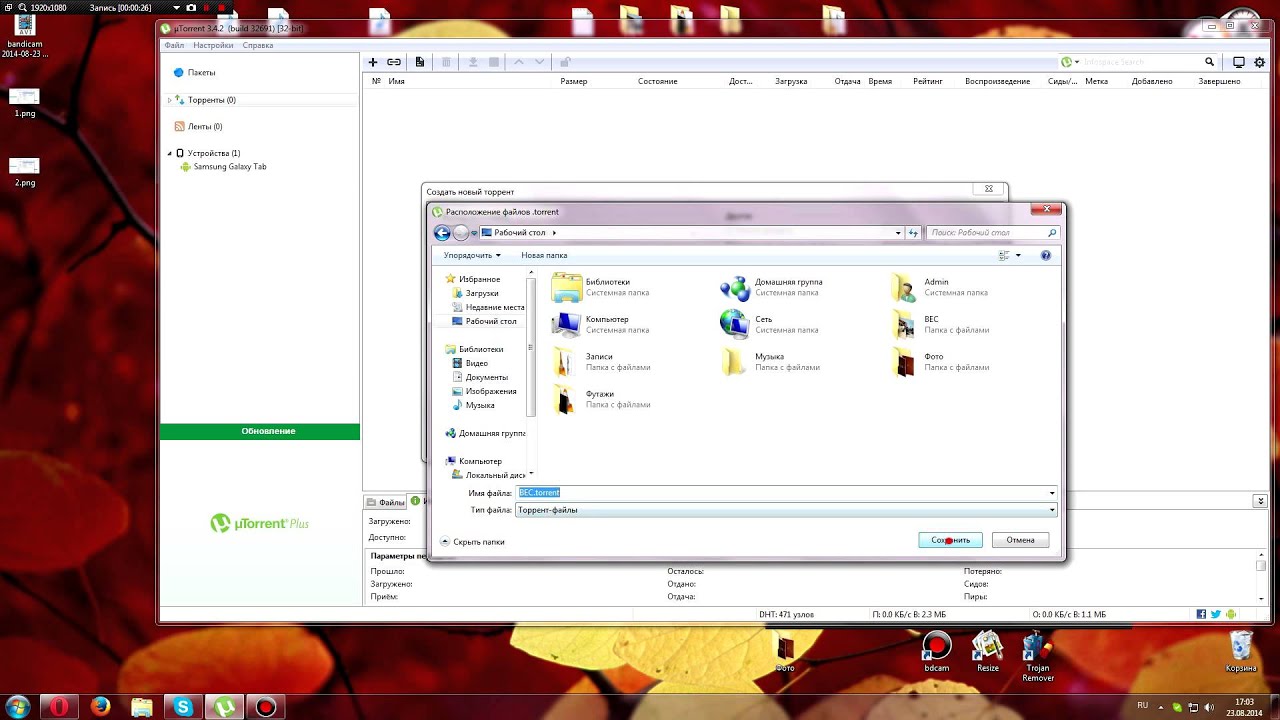The width and height of the screenshot is (1280, 720).
Task: Click the Twitter icon in uTorrent status bar
Action: 1216,614
